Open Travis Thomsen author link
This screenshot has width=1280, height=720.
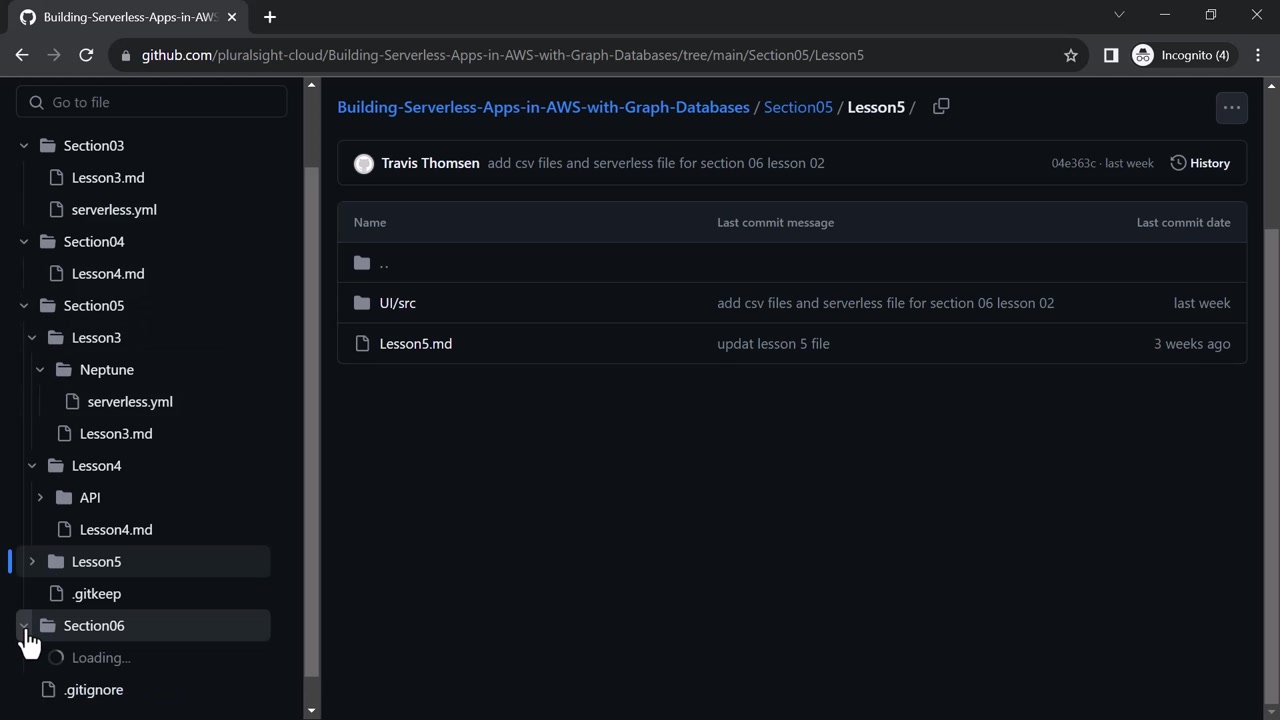click(x=430, y=163)
